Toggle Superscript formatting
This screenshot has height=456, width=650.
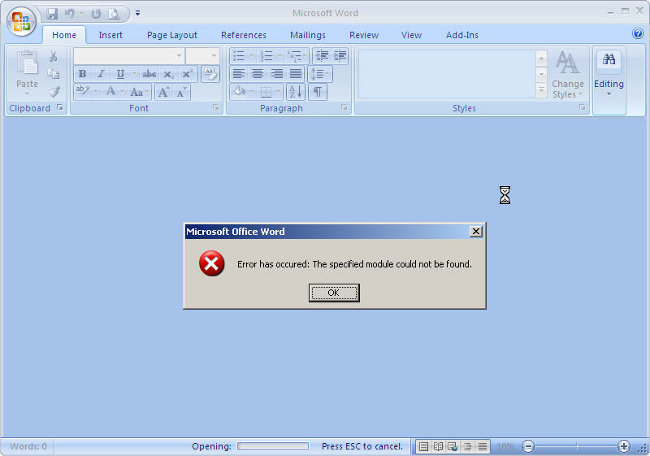(187, 74)
